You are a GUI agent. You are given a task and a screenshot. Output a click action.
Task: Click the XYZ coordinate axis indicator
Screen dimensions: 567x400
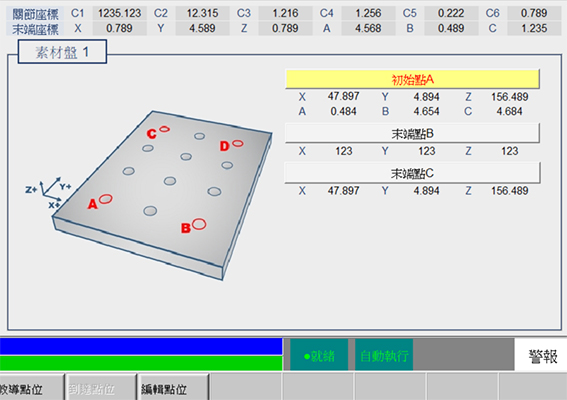click(49, 192)
